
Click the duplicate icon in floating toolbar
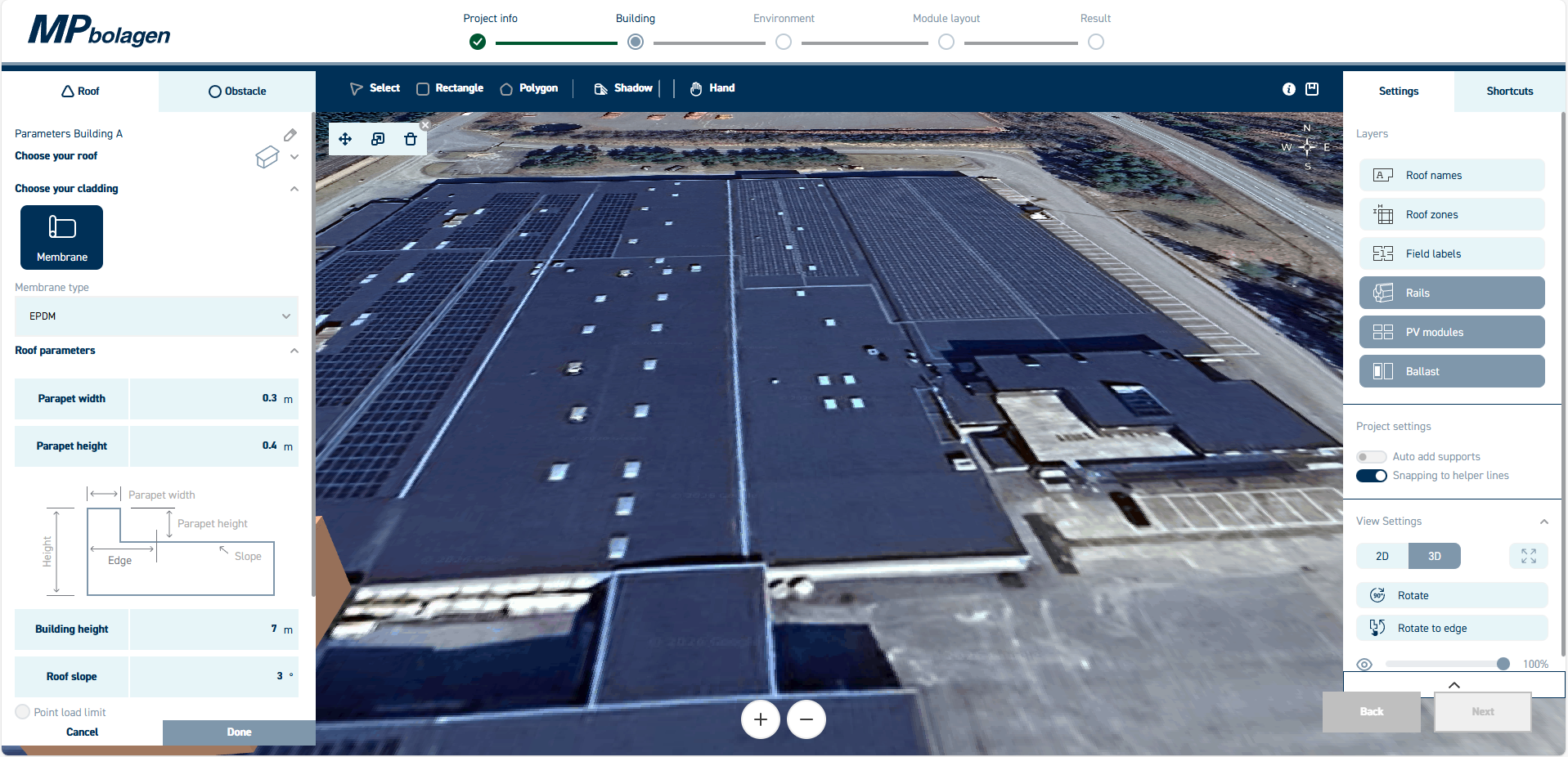[378, 139]
